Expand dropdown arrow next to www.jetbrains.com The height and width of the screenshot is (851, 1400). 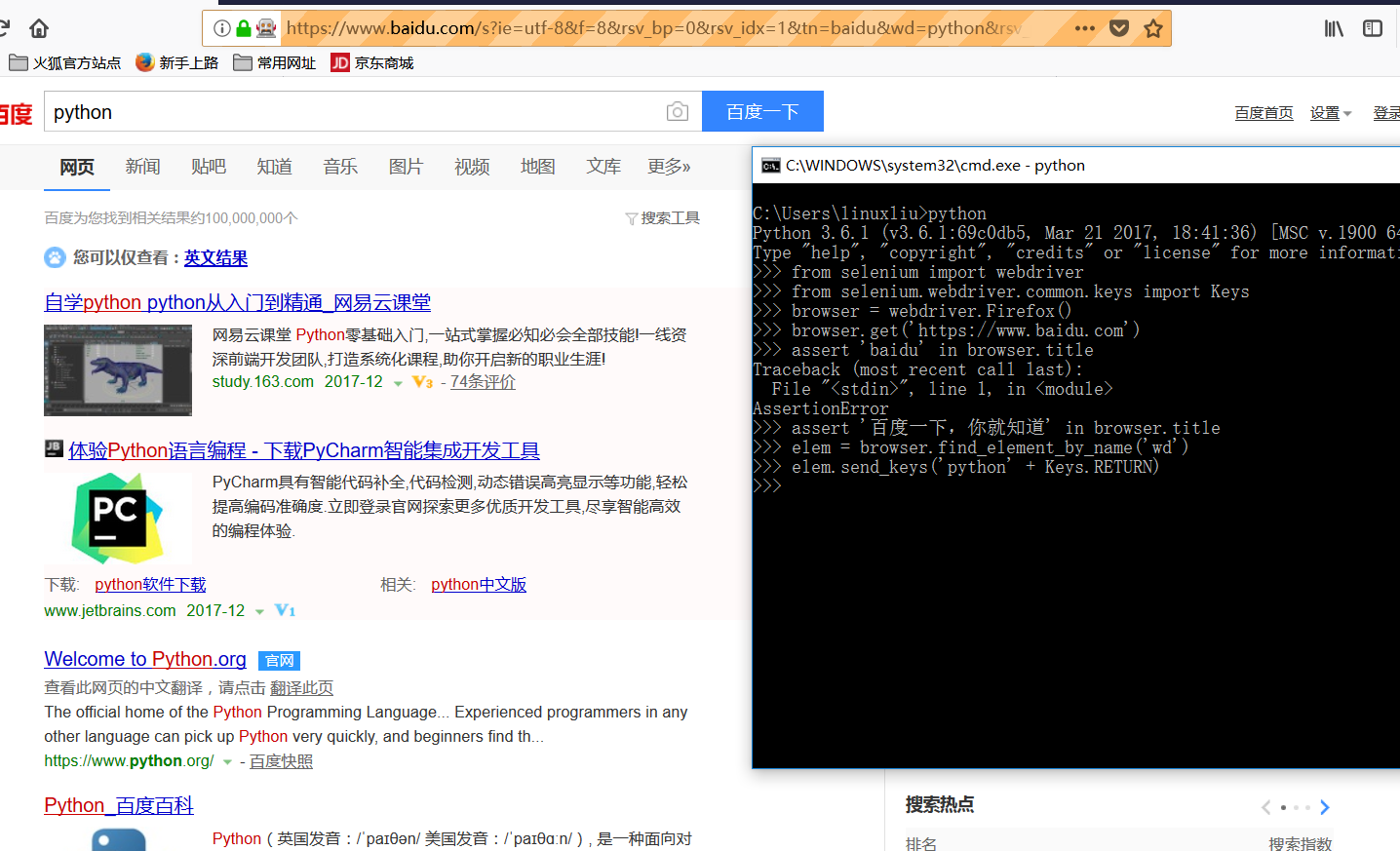coord(259,611)
